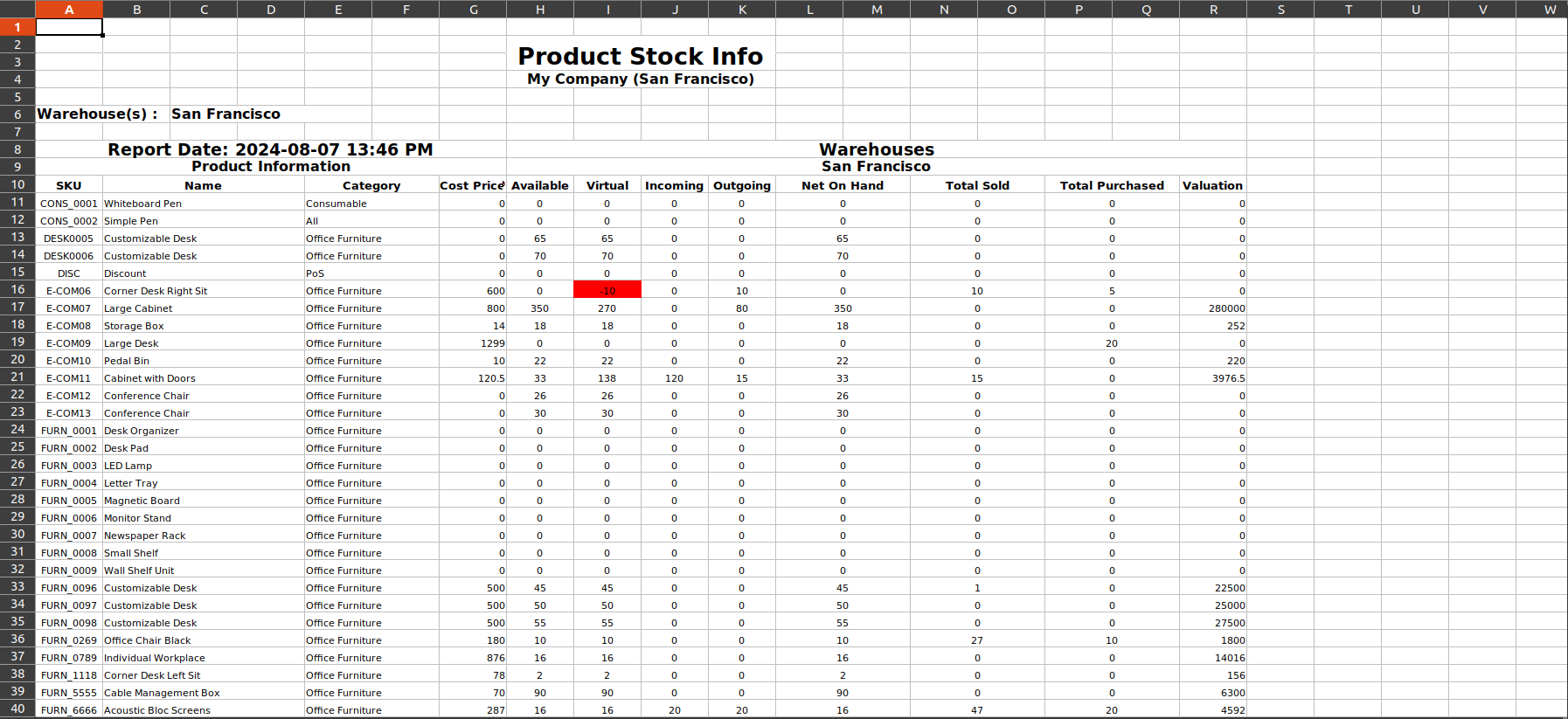Select the 'FURN_0097' SKU cell
Screen dimensions: 1568x719
tap(69, 605)
